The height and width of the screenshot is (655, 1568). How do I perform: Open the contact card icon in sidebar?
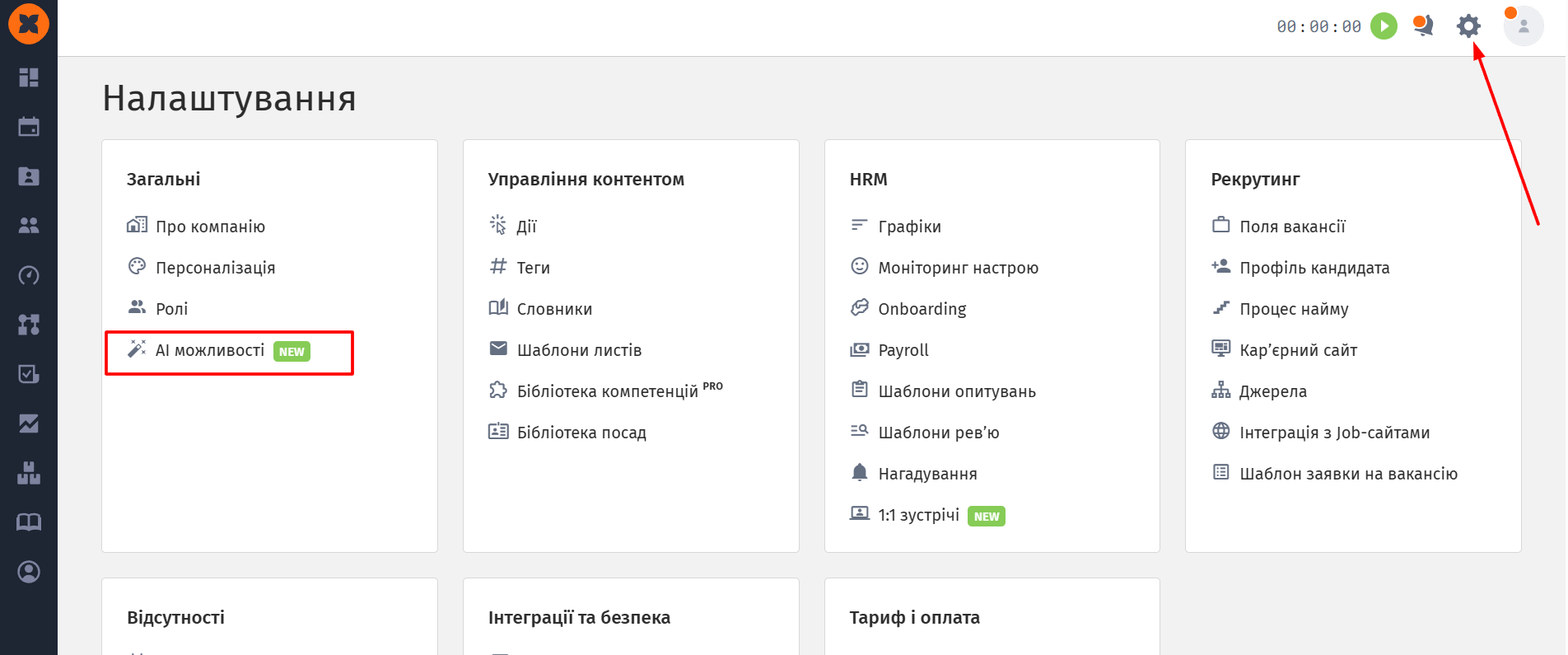pyautogui.click(x=29, y=176)
